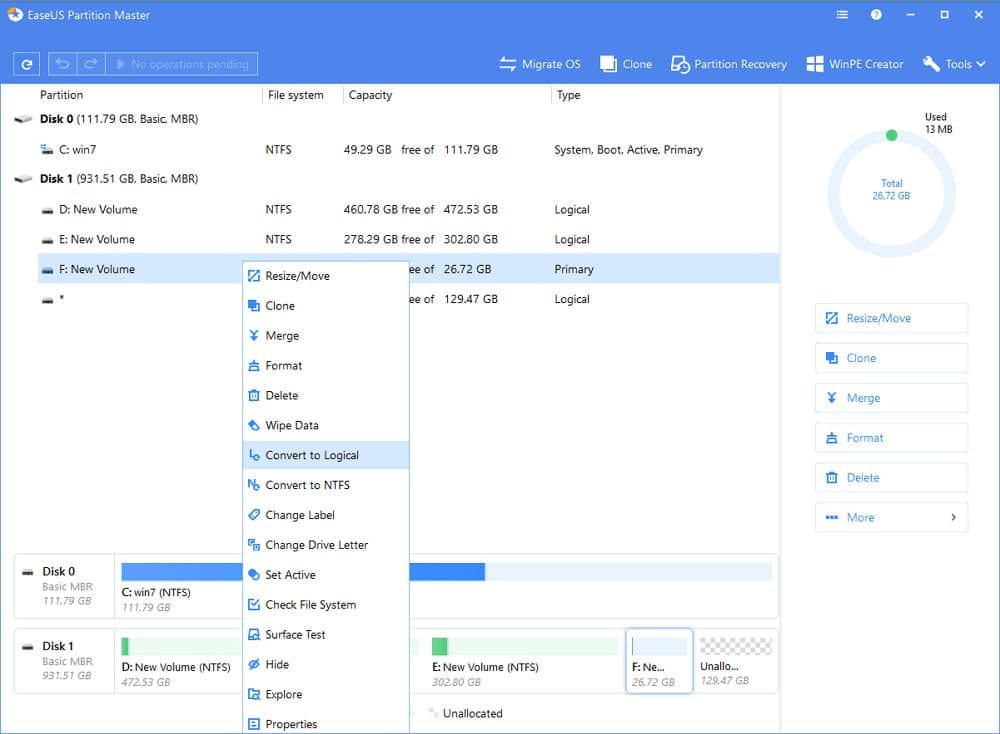
Task: Open the Clone toolbar option
Action: click(x=626, y=64)
